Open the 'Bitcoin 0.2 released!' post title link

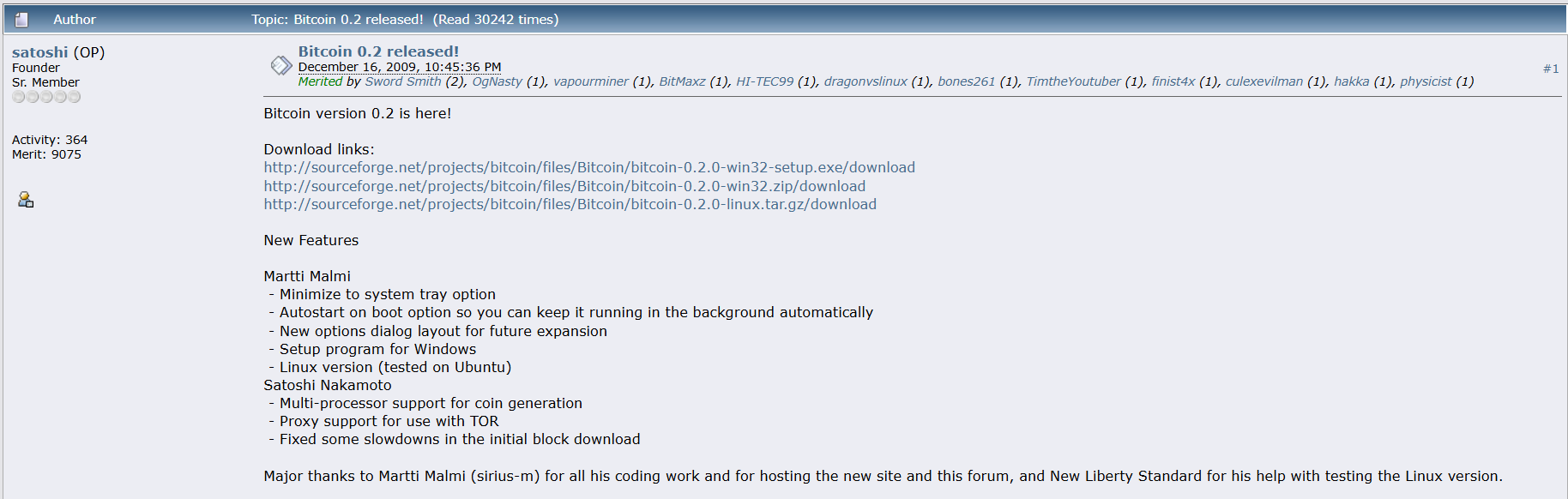378,51
